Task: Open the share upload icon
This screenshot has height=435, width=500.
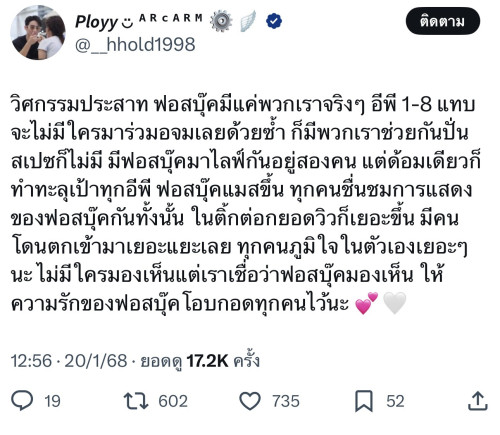Action: click(478, 401)
